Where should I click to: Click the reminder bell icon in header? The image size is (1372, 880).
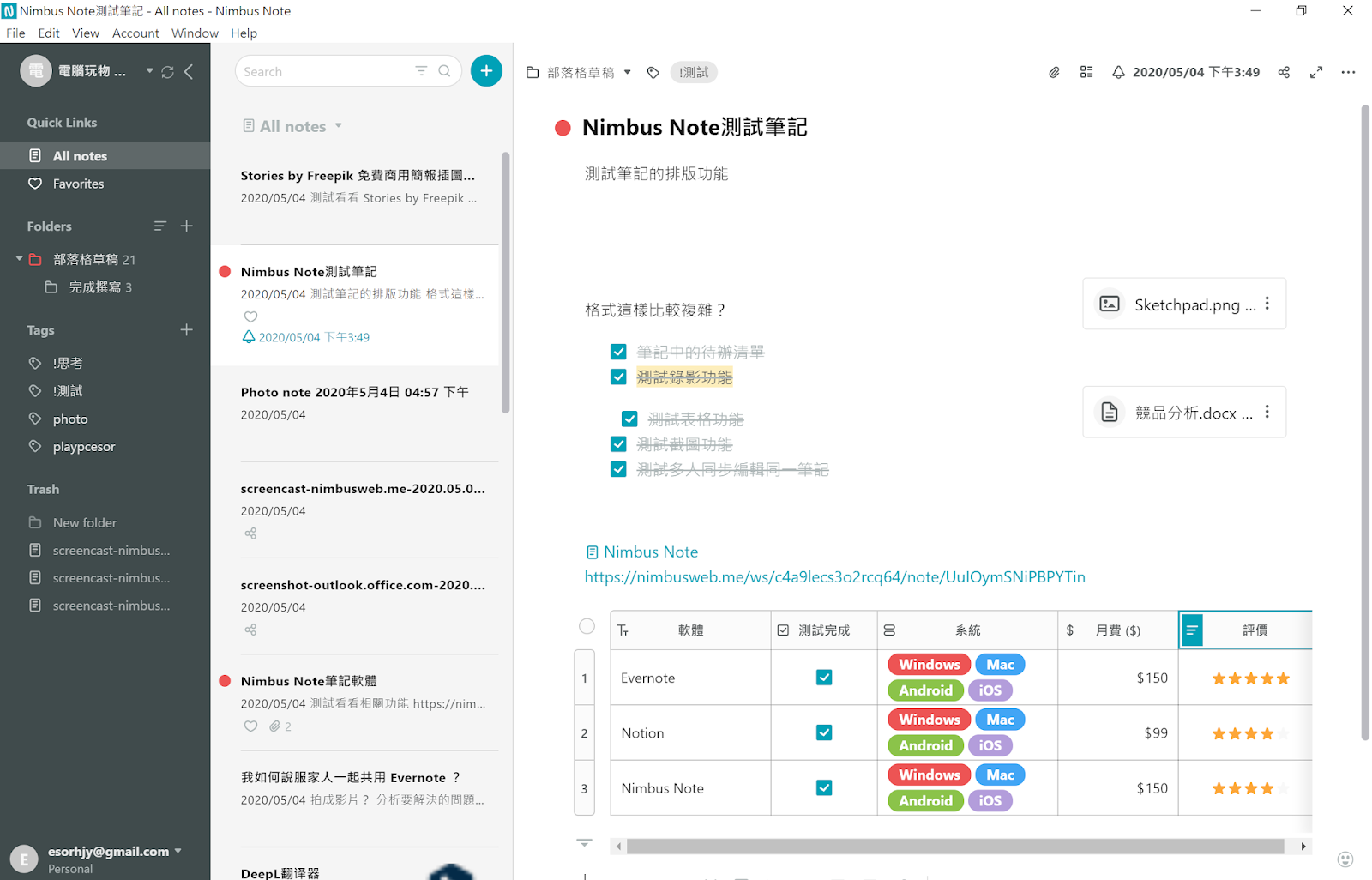(1118, 72)
